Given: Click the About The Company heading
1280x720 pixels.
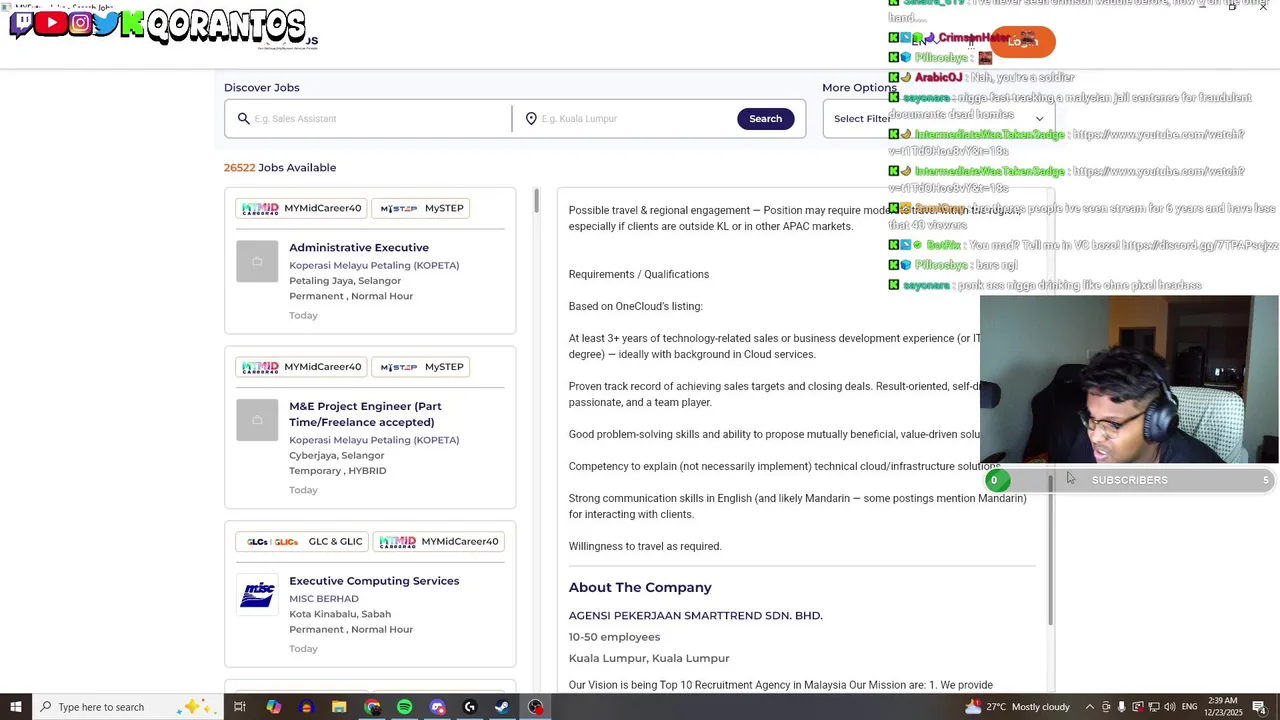Looking at the screenshot, I should coord(640,587).
